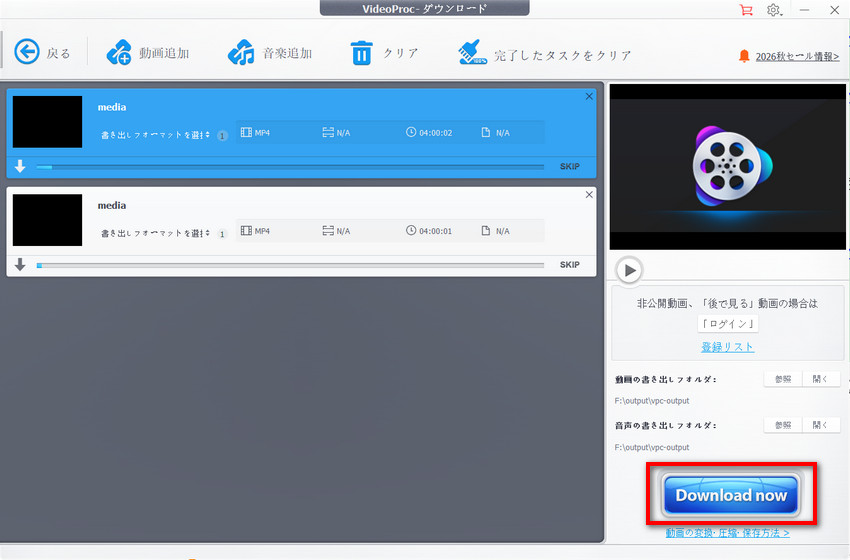Click download arrow icon on first media task
The height and width of the screenshot is (560, 850).
(x=20, y=166)
